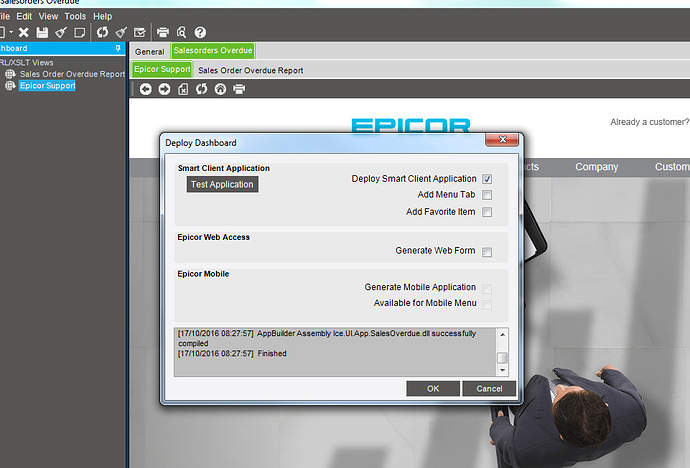Screen dimensions: 690x468
Task: Click OK in Deploy Dashboard
Action: tap(433, 388)
